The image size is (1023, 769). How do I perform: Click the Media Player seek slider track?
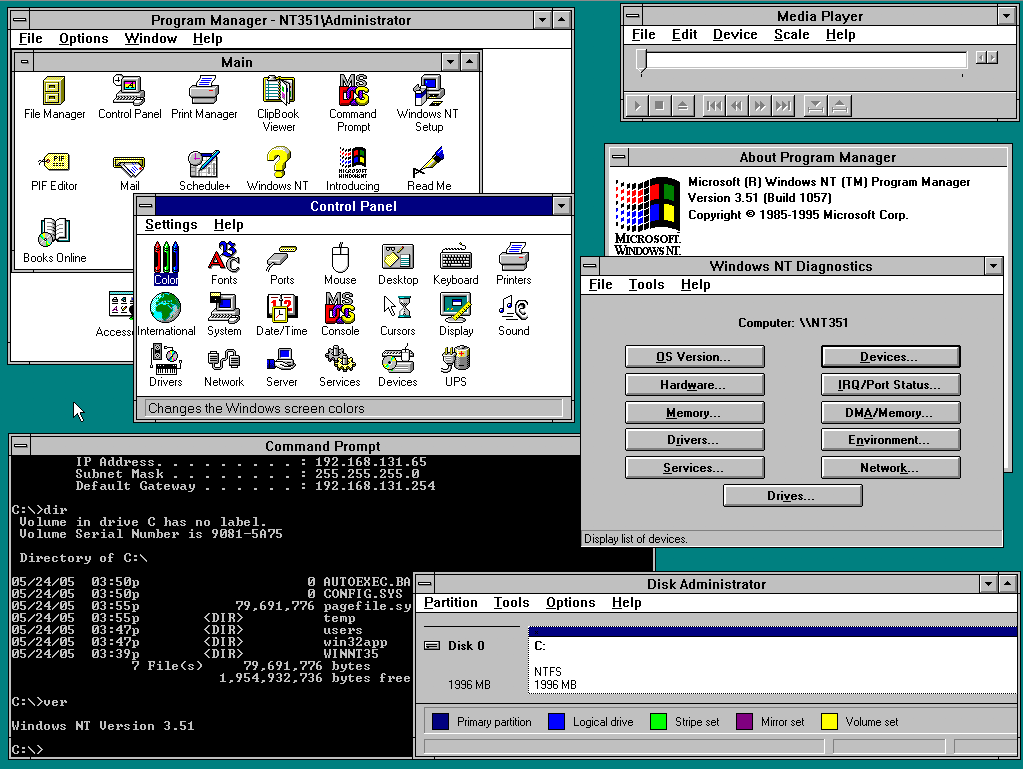pos(805,60)
